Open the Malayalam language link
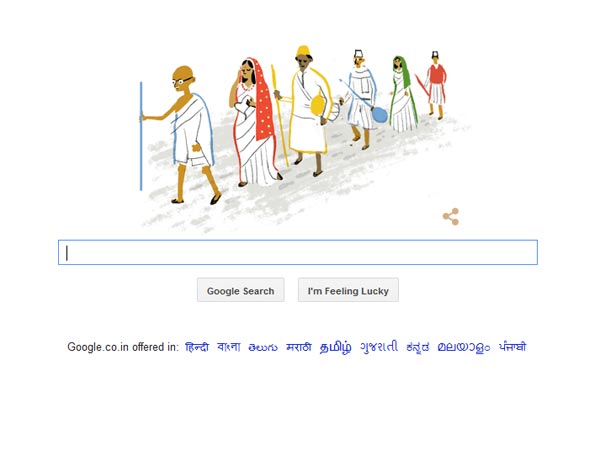 [x=463, y=347]
